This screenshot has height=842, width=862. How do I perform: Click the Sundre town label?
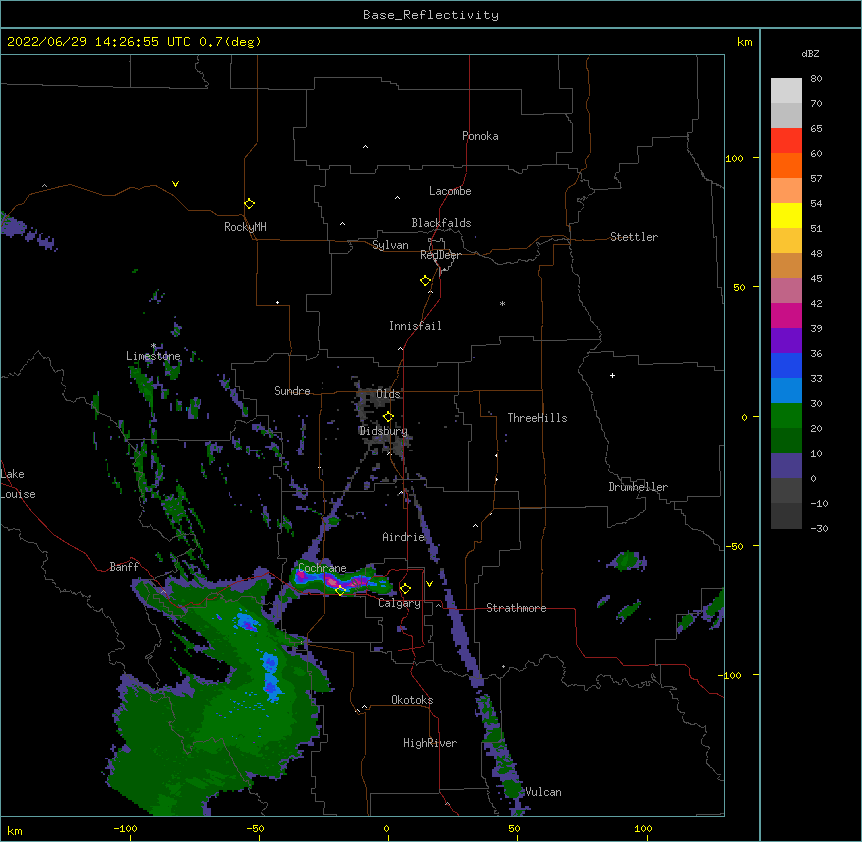(x=292, y=391)
